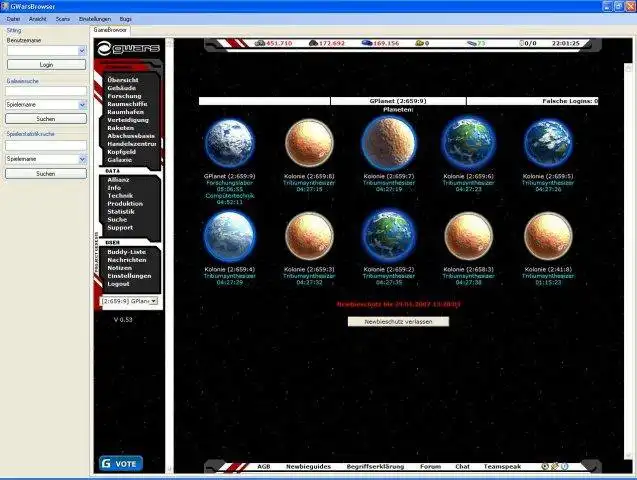Open the Forschung sidebar link
The width and height of the screenshot is (637, 480).
124,96
